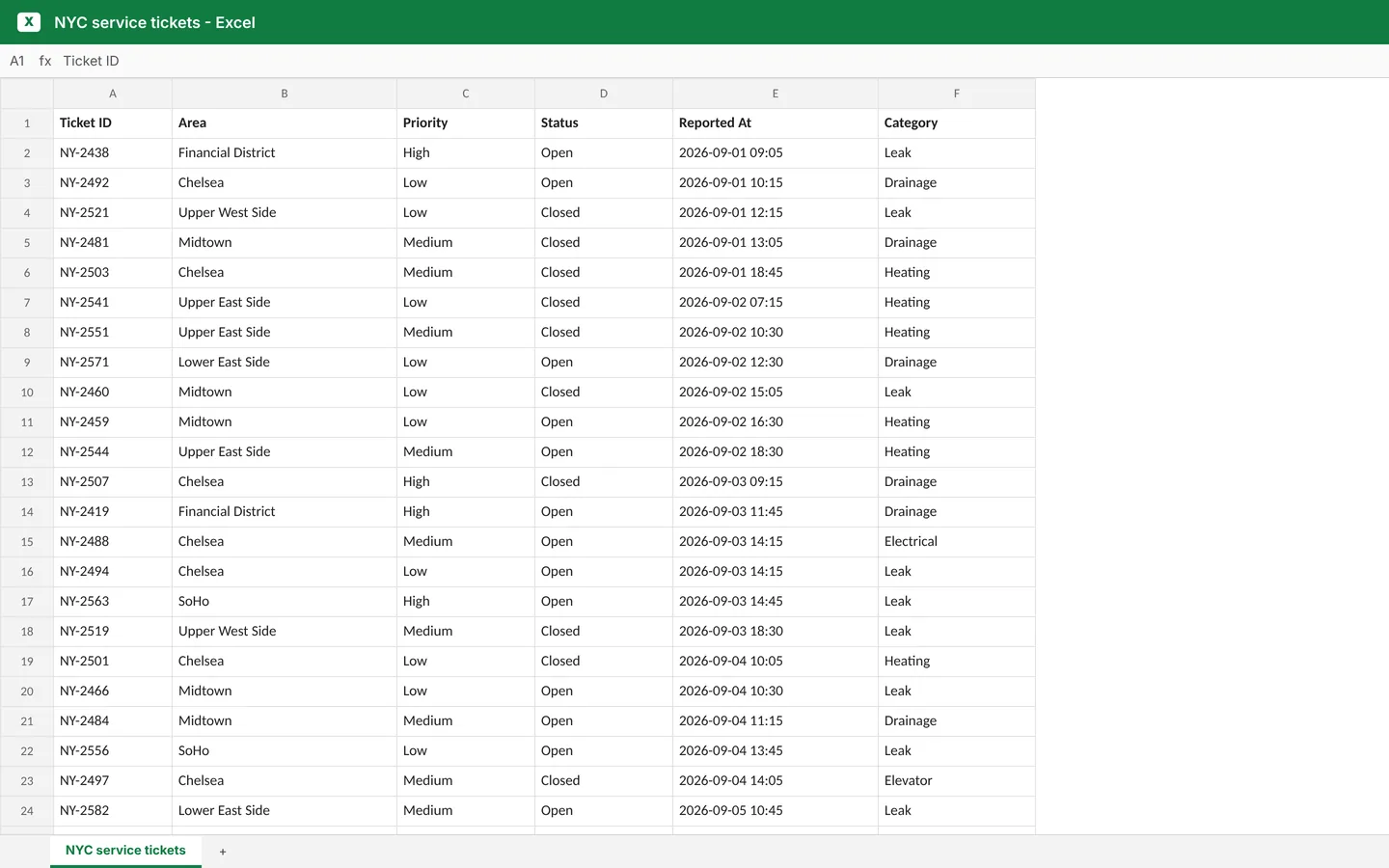
Task: Select column B header
Action: pos(285,94)
